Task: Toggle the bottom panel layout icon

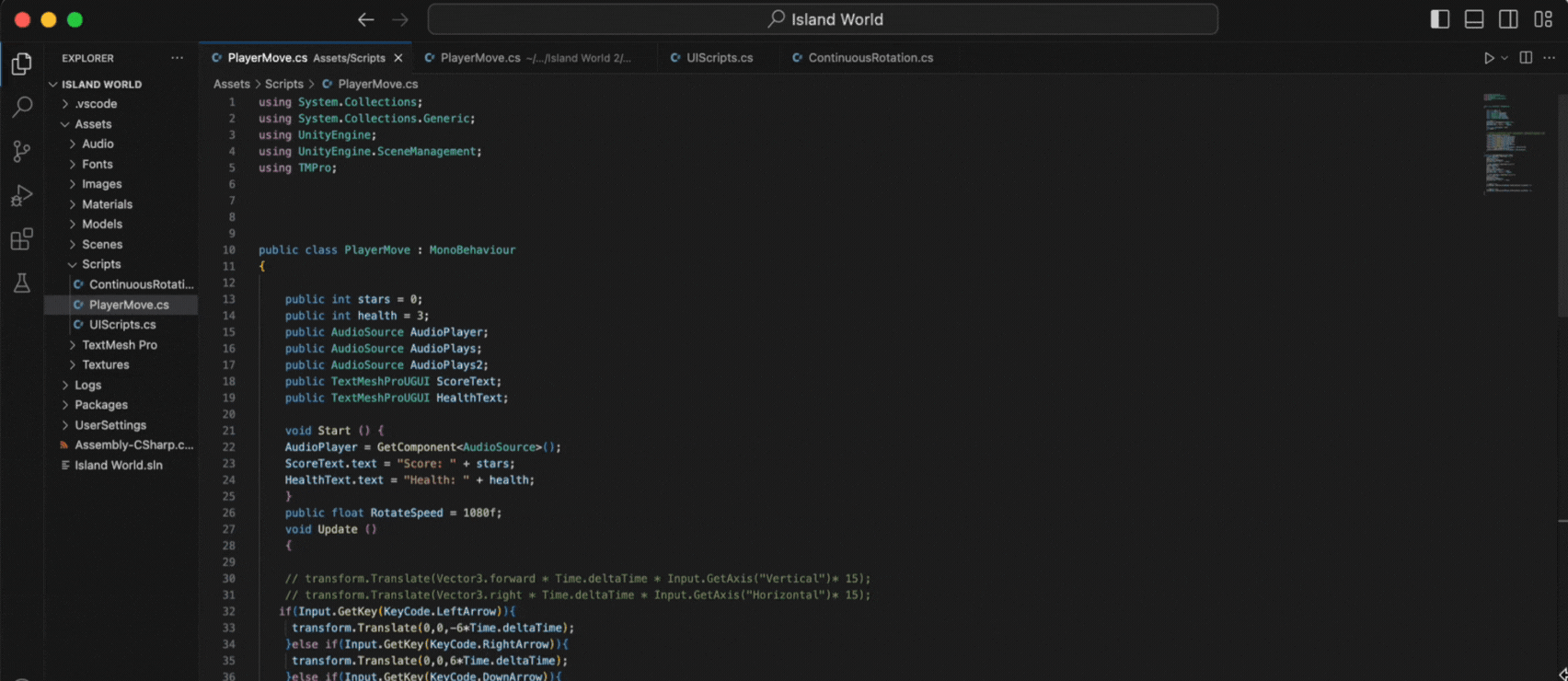Action: [1474, 19]
